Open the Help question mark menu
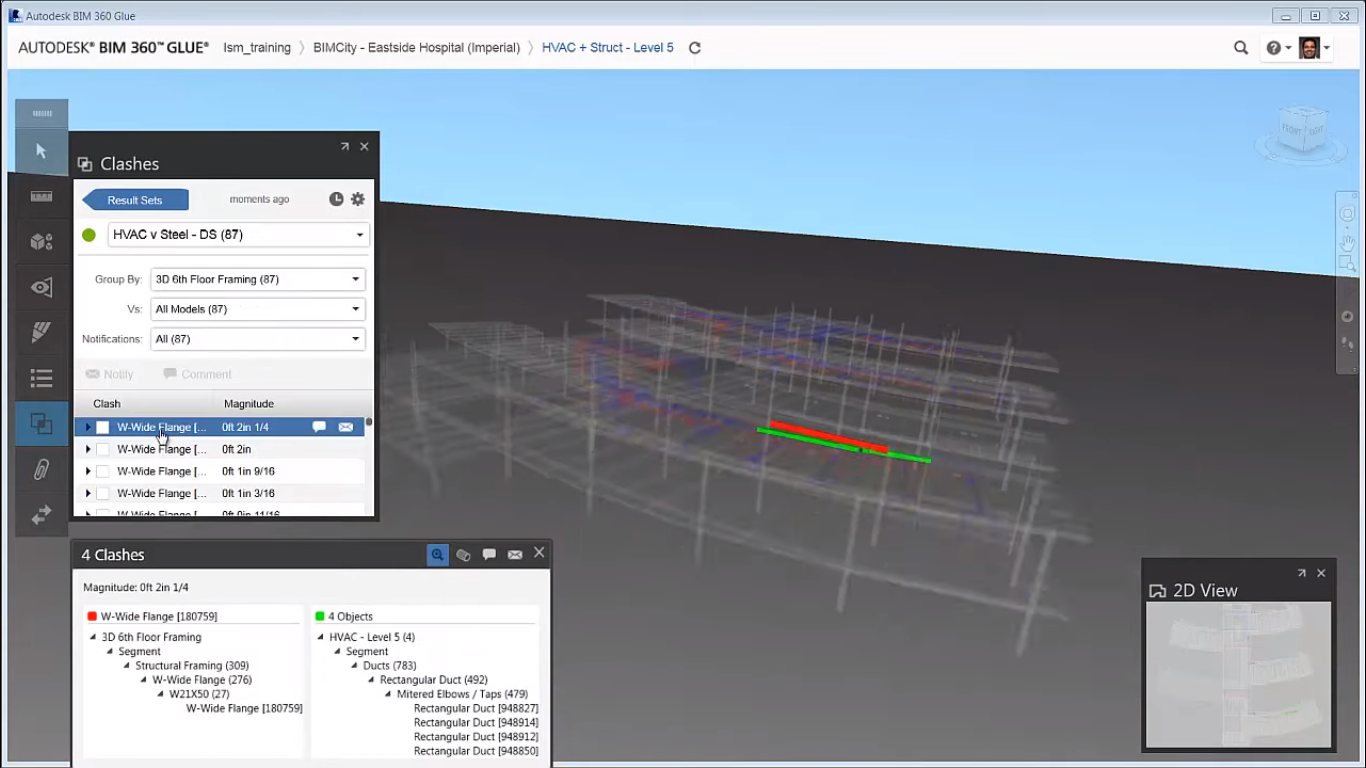The width and height of the screenshot is (1366, 768). 1278,48
